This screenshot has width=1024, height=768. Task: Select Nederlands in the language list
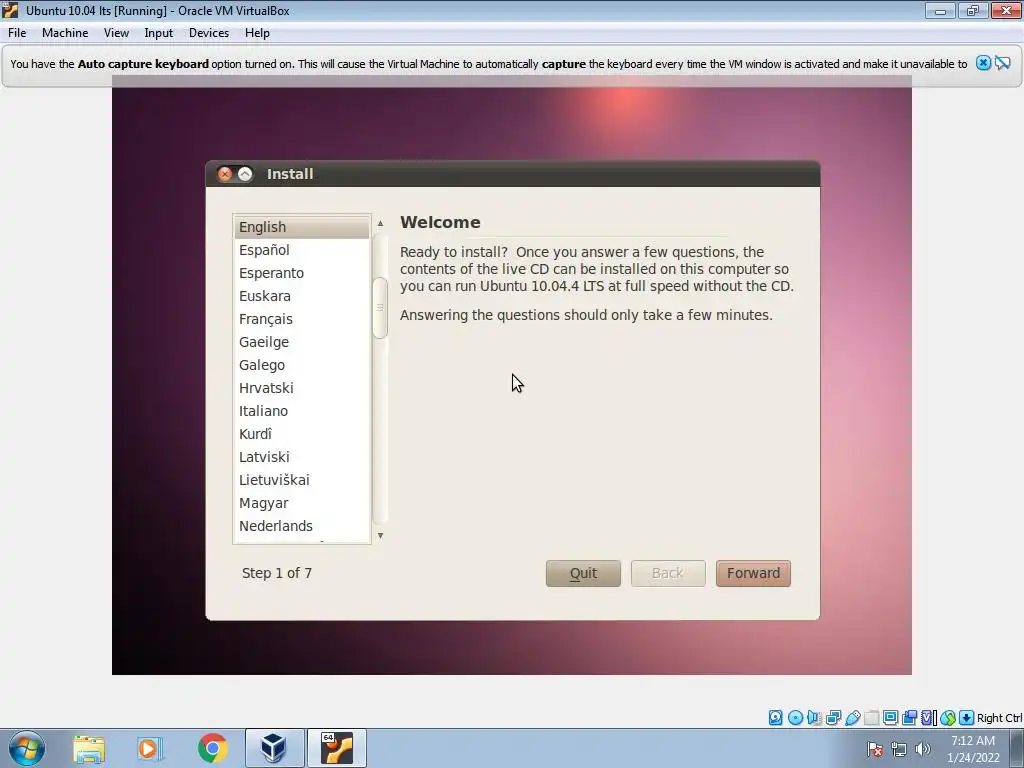click(302, 526)
